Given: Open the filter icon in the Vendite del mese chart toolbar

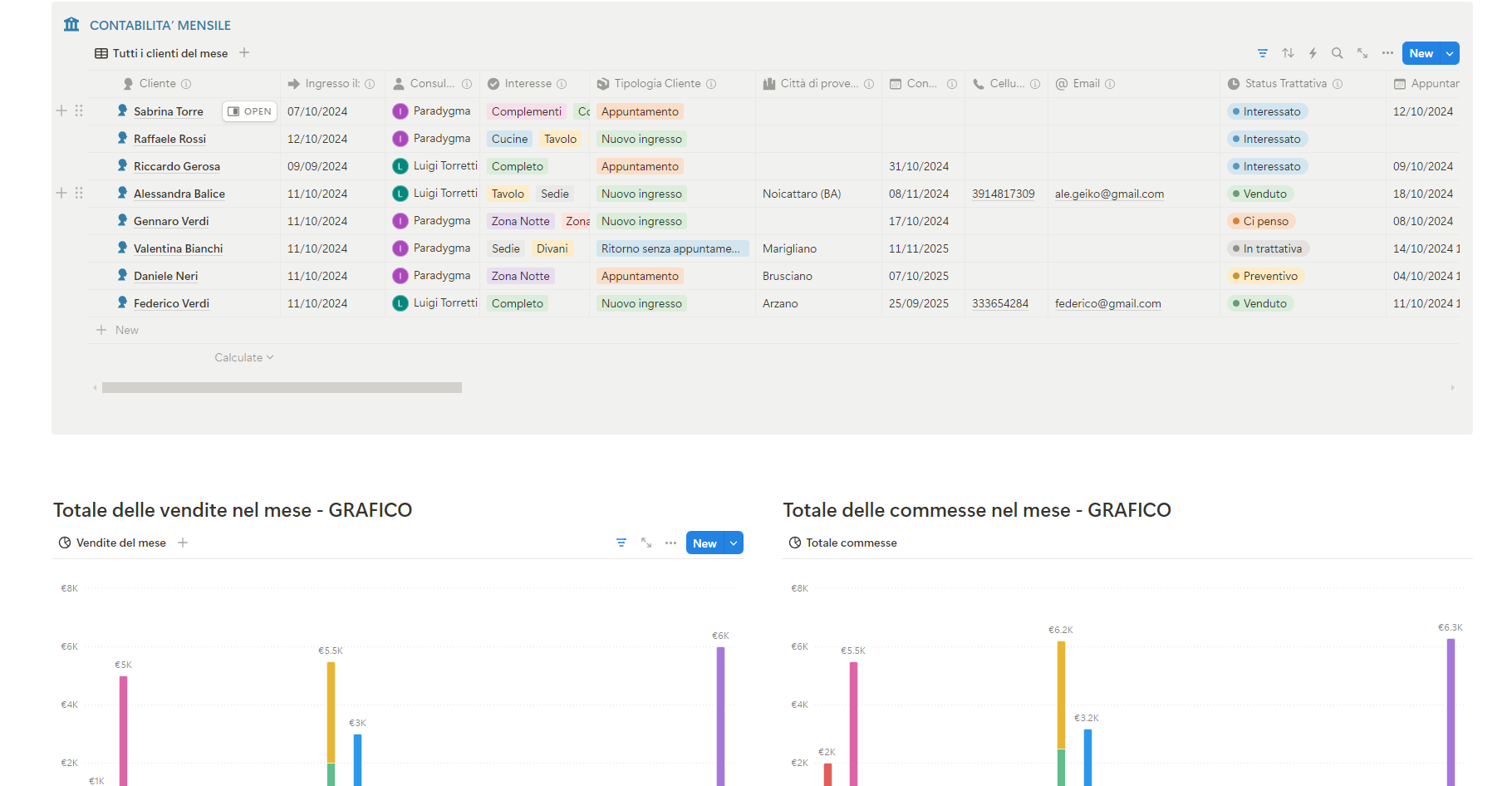Looking at the screenshot, I should (621, 543).
